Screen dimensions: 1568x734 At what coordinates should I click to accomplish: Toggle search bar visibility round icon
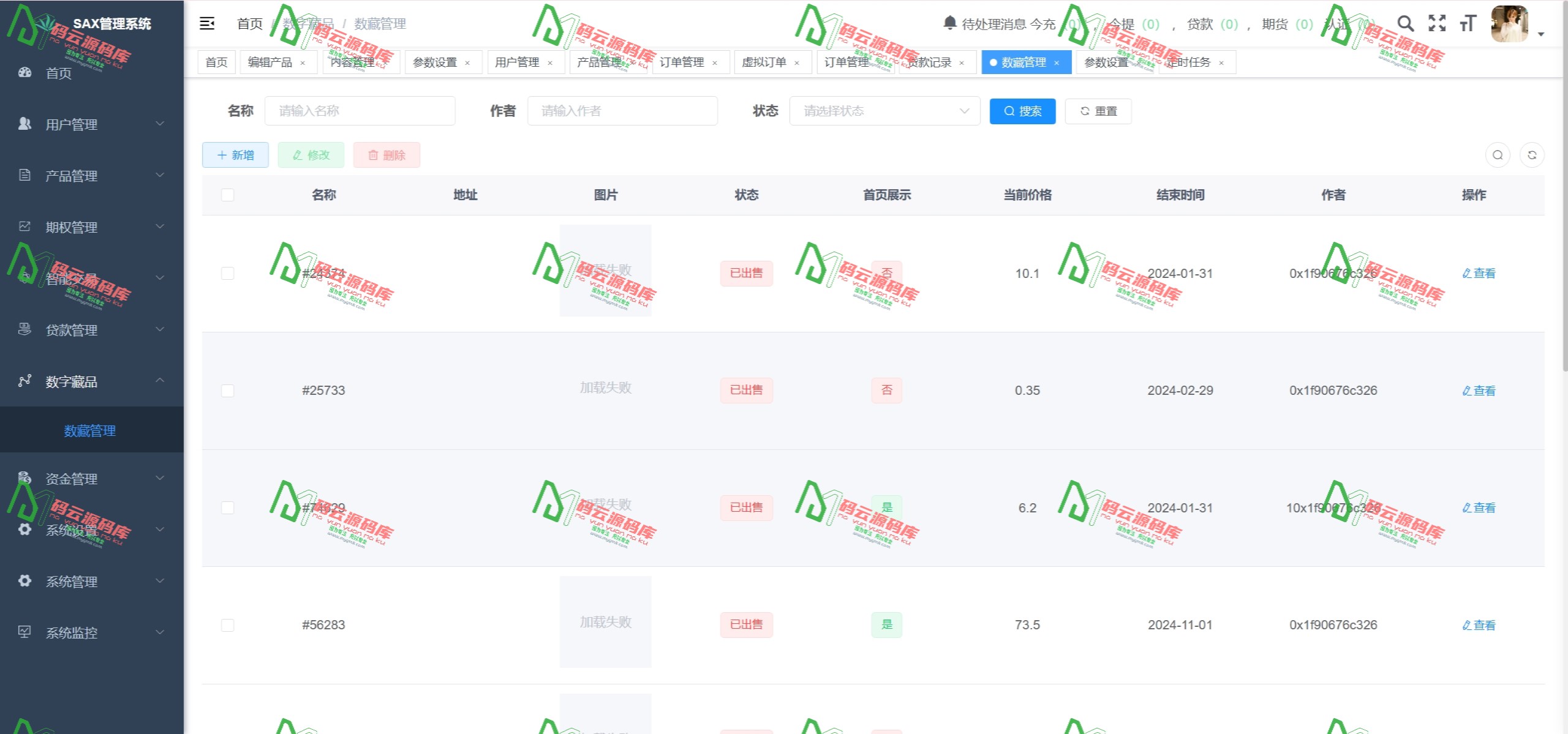point(1498,155)
